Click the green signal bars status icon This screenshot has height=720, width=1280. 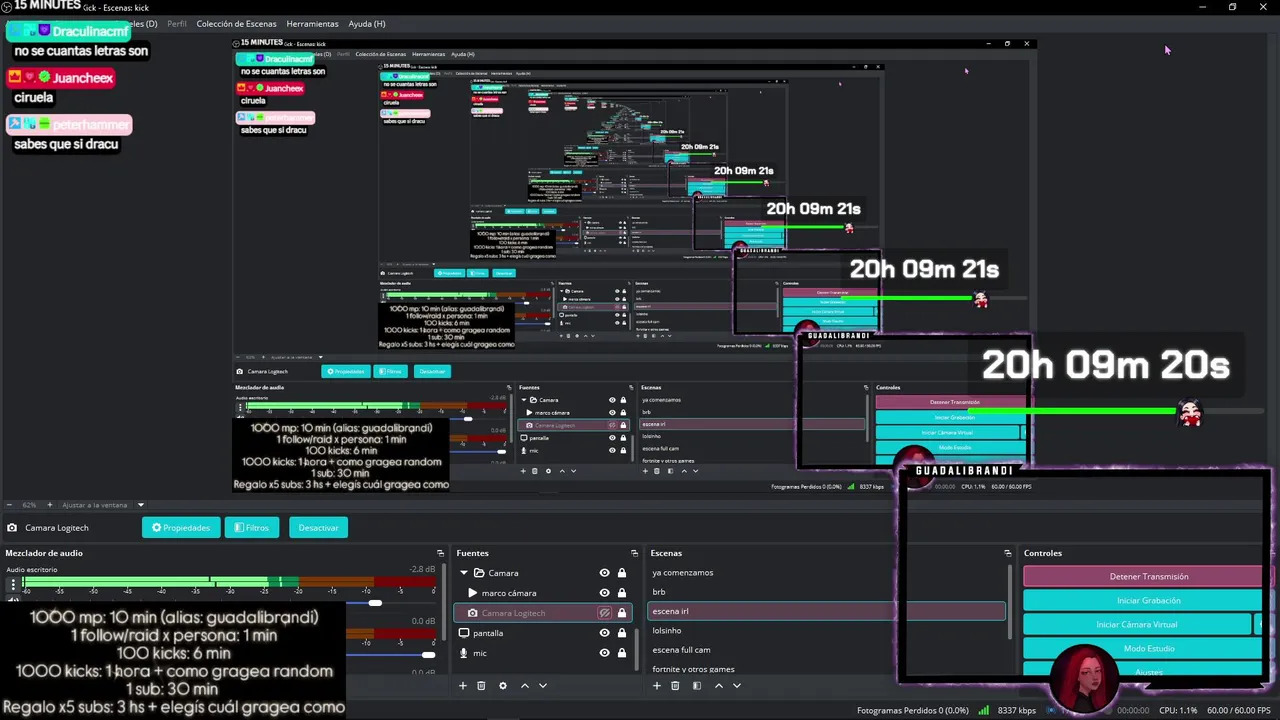(984, 710)
